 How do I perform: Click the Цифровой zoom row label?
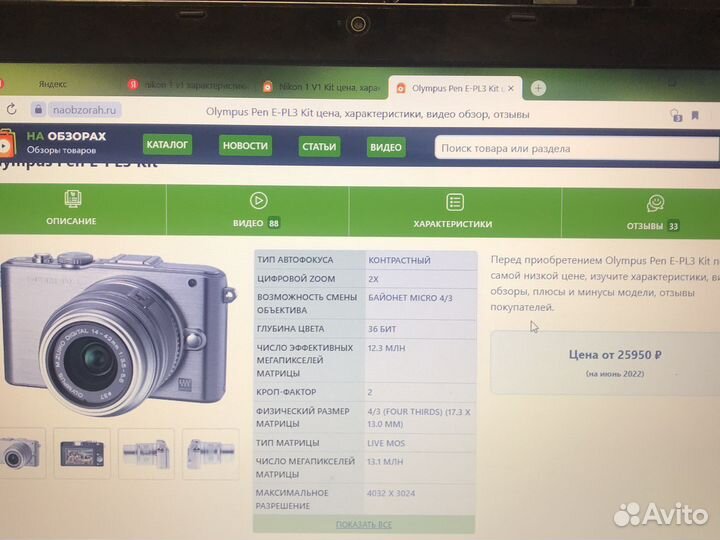(296, 279)
